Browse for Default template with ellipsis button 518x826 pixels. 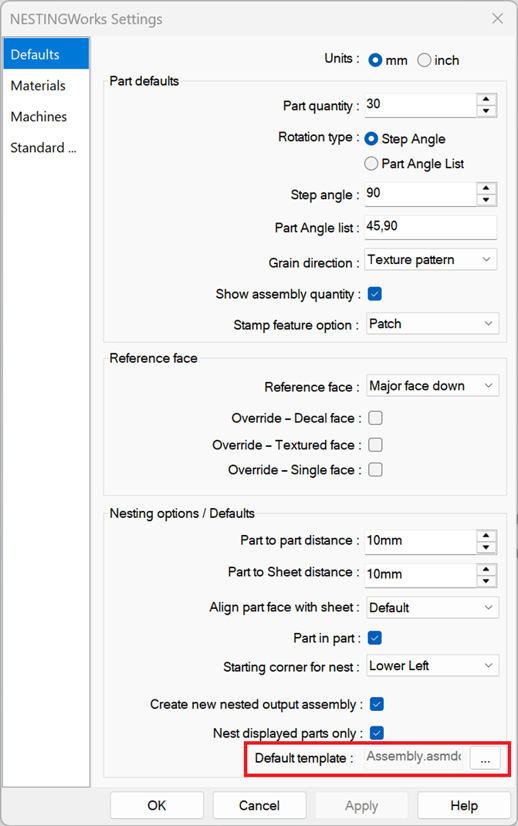[485, 759]
